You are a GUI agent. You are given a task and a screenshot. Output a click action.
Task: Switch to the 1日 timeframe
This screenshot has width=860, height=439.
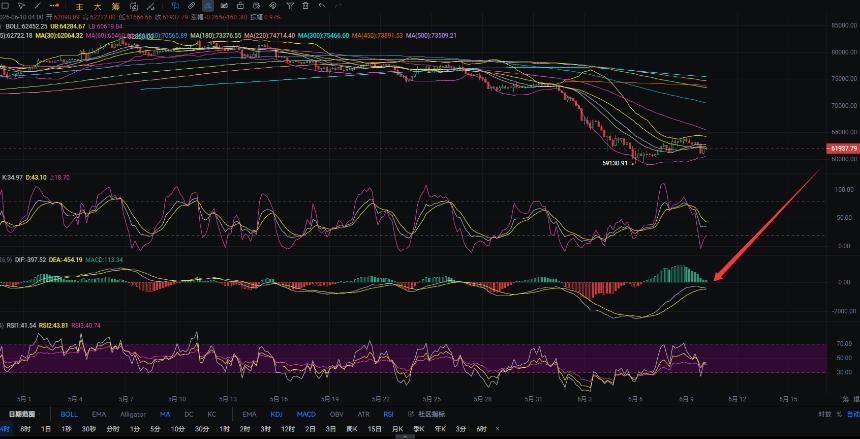[x=46, y=429]
